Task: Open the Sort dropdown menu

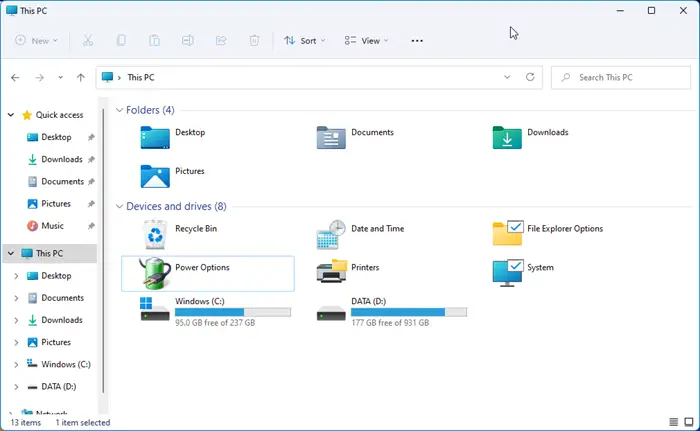Action: pos(304,41)
